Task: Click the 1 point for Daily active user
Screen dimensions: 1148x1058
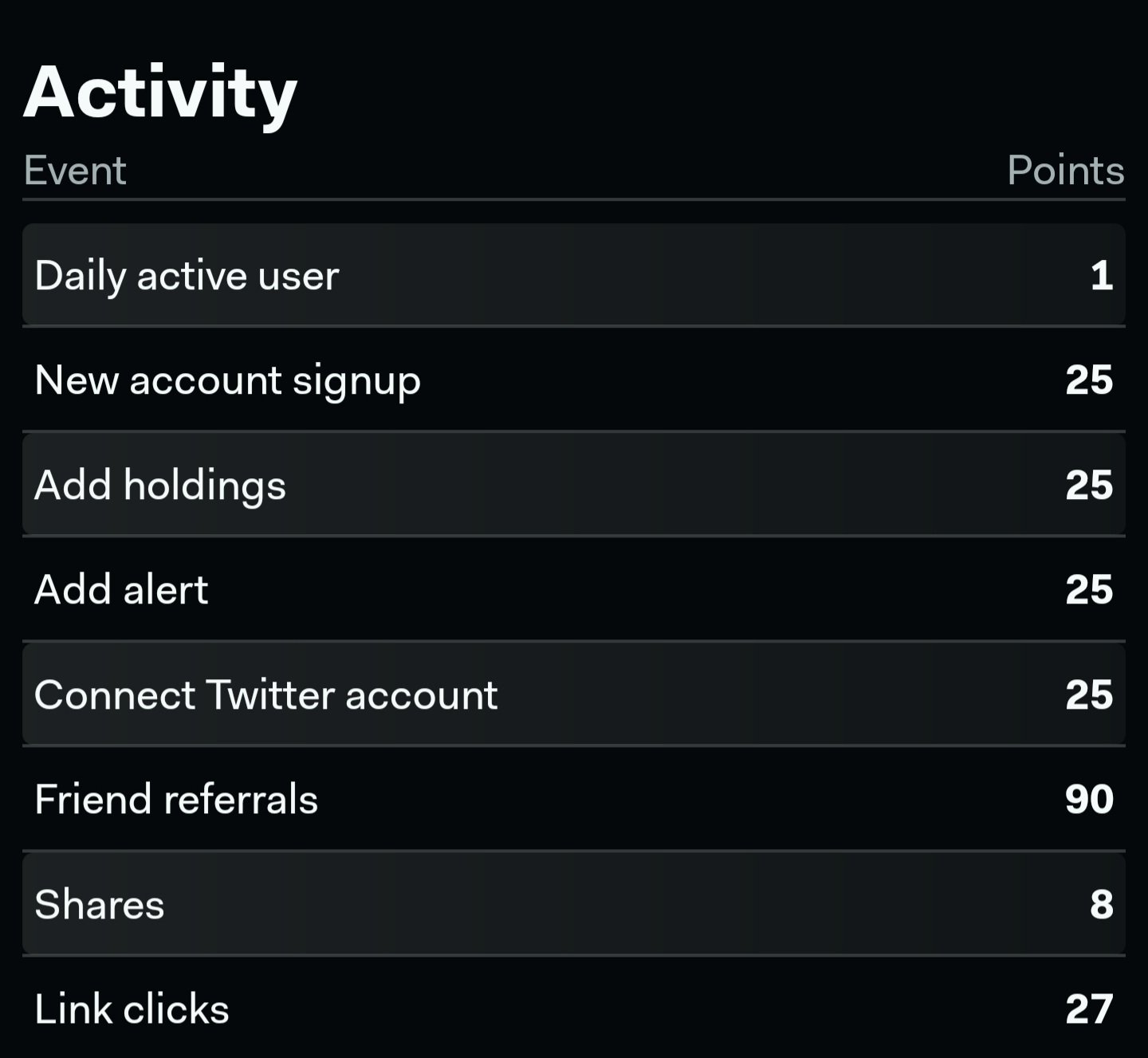Action: (x=1102, y=275)
